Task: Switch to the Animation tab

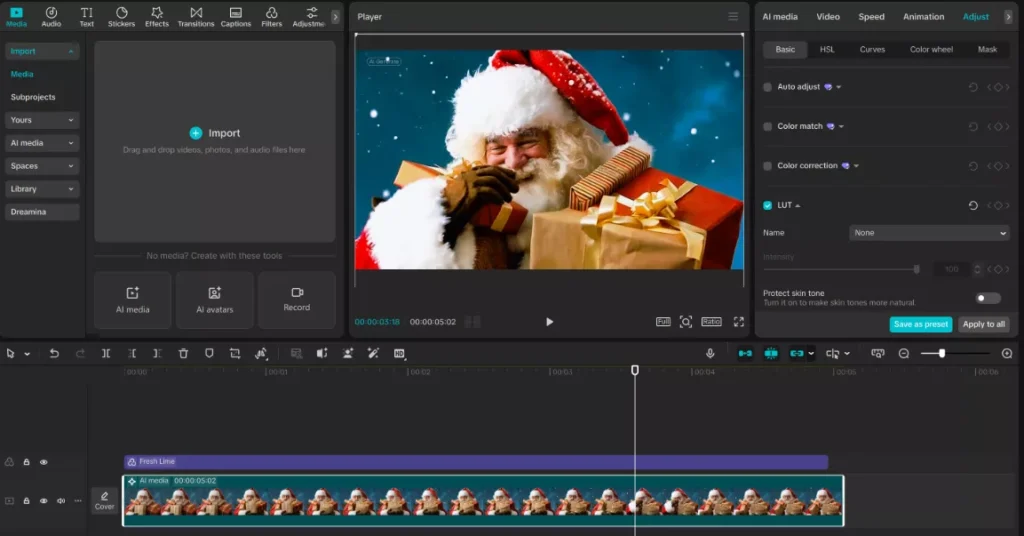Action: pyautogui.click(x=923, y=16)
